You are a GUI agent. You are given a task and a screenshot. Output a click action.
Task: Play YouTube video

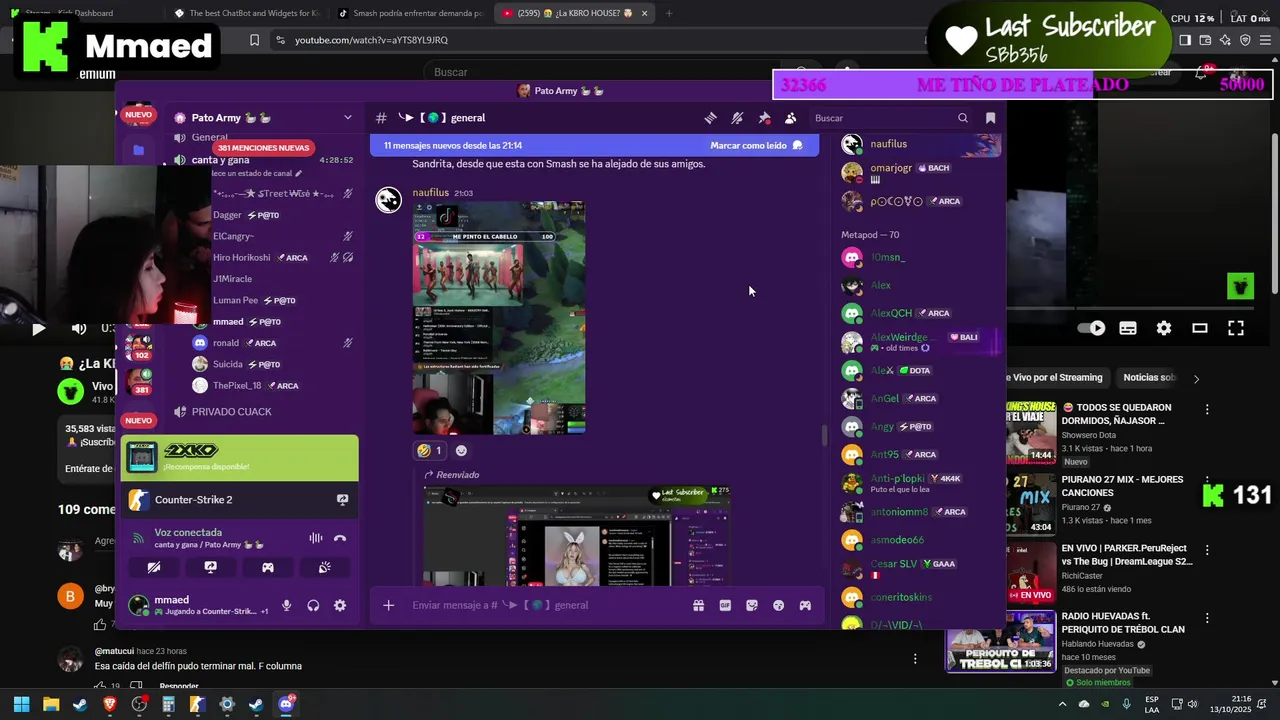click(x=38, y=328)
